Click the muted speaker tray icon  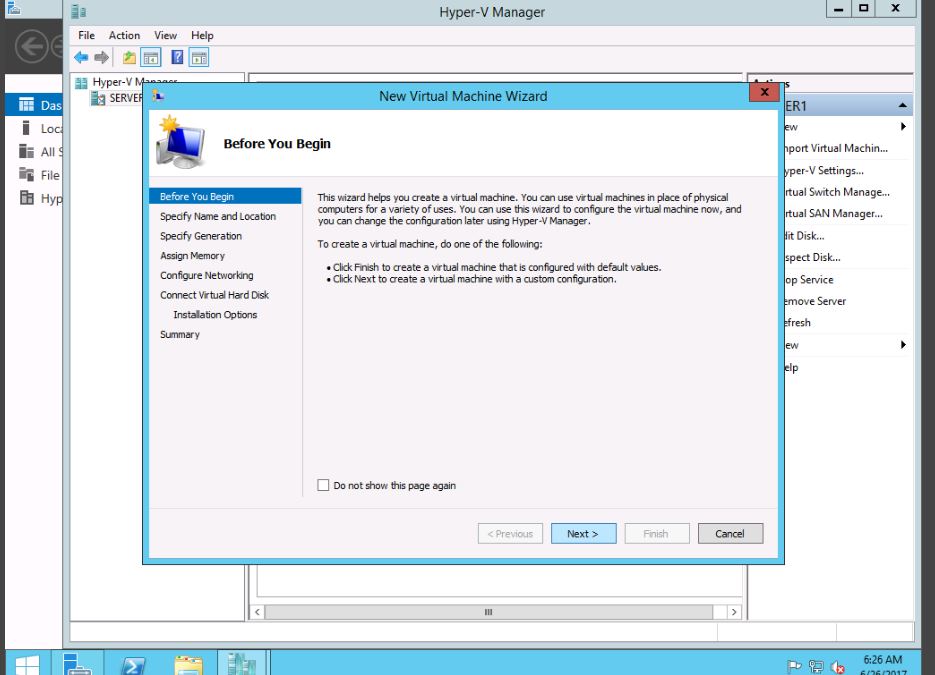coord(837,667)
